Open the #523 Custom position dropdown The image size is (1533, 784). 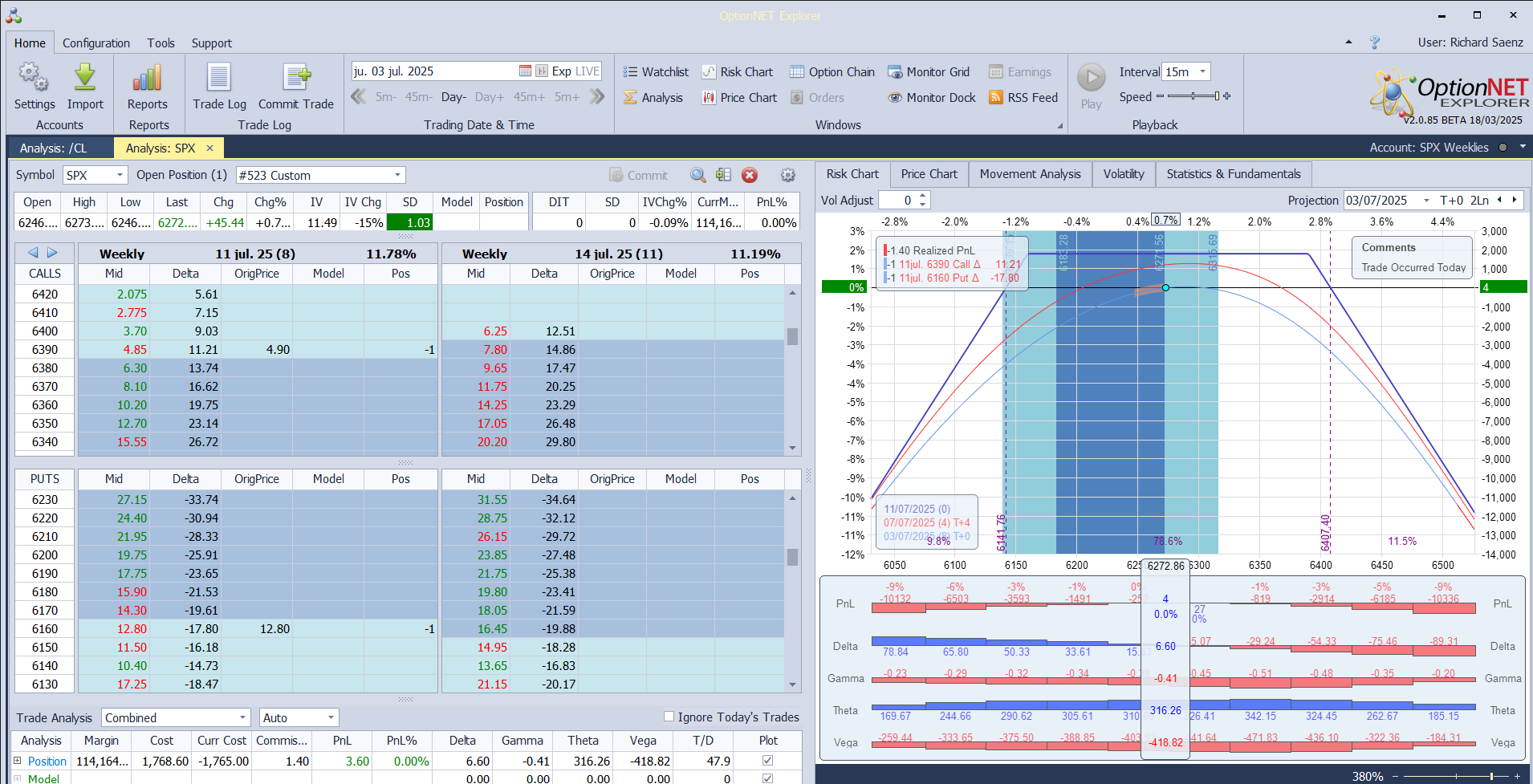397,175
